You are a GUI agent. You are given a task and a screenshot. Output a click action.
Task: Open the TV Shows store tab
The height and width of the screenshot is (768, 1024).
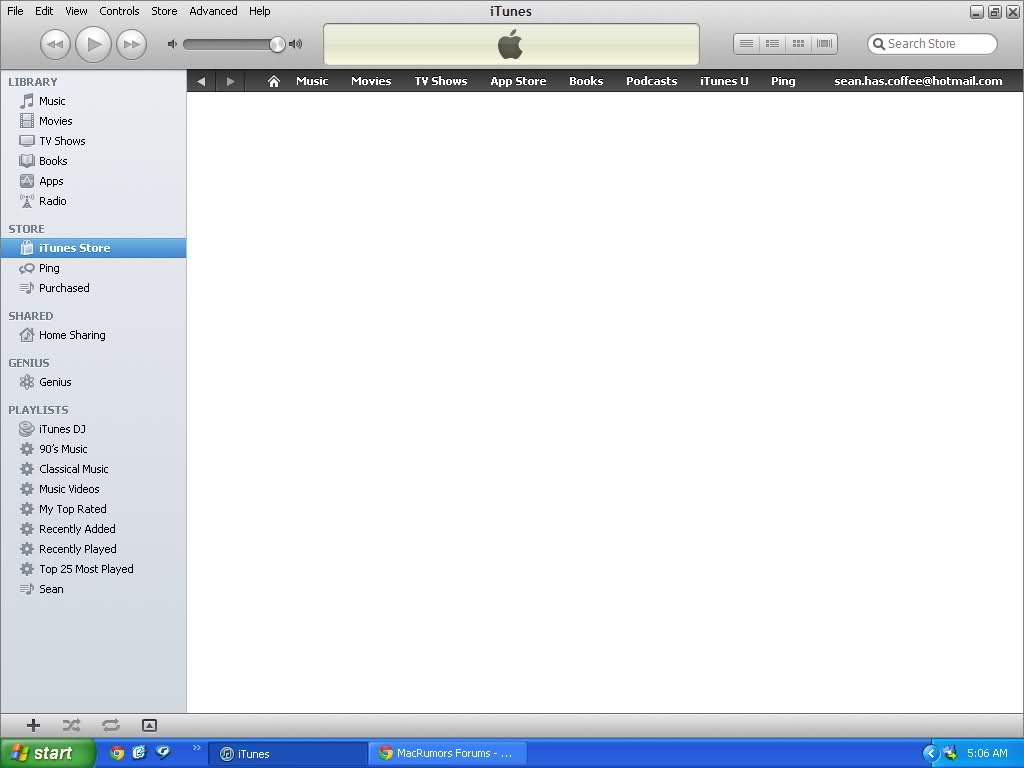click(x=441, y=81)
